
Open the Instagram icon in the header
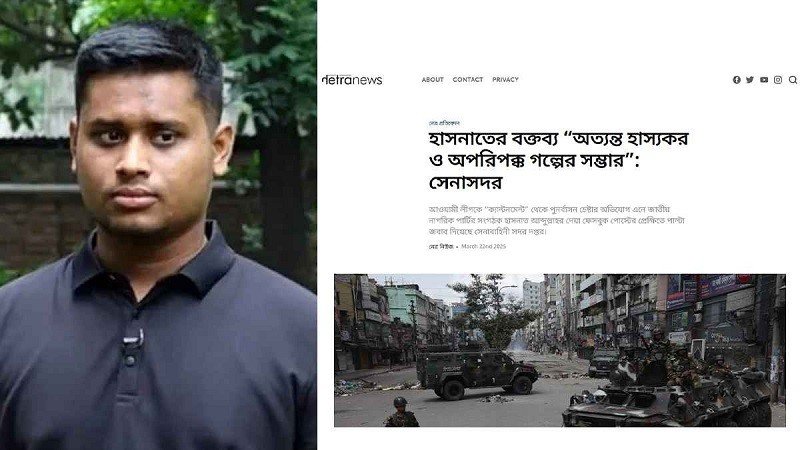(778, 80)
